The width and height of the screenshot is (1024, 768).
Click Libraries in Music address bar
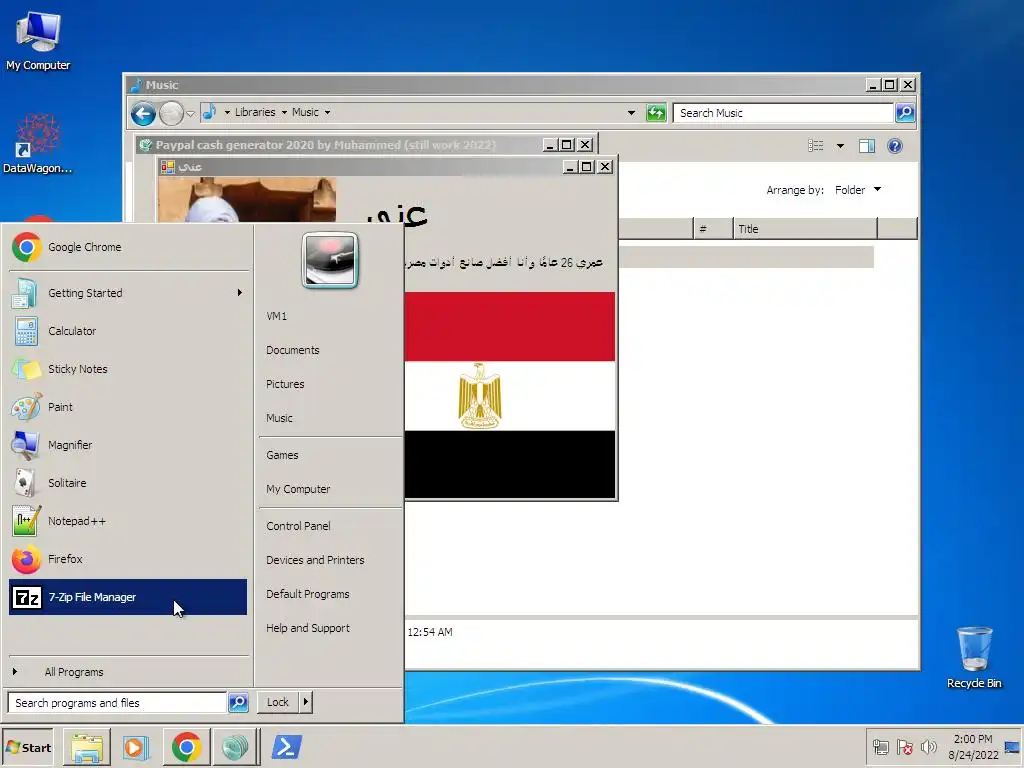pos(255,112)
